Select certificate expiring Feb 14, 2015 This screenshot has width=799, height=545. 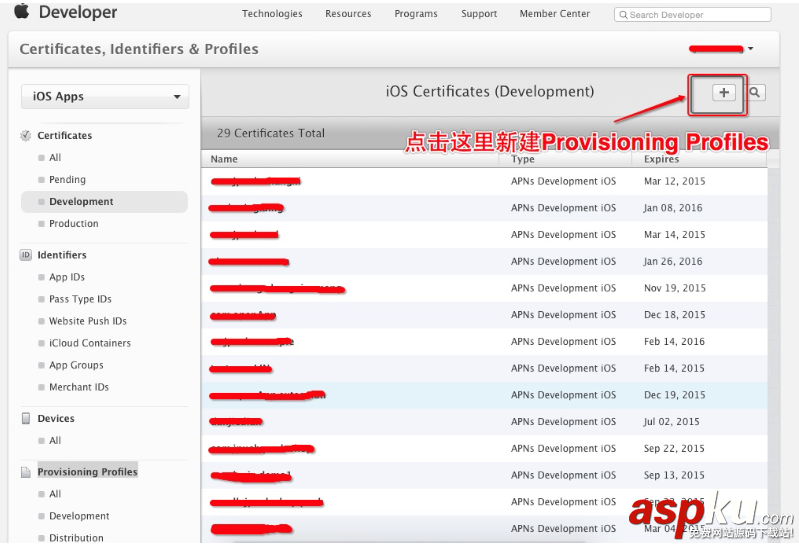click(x=484, y=368)
